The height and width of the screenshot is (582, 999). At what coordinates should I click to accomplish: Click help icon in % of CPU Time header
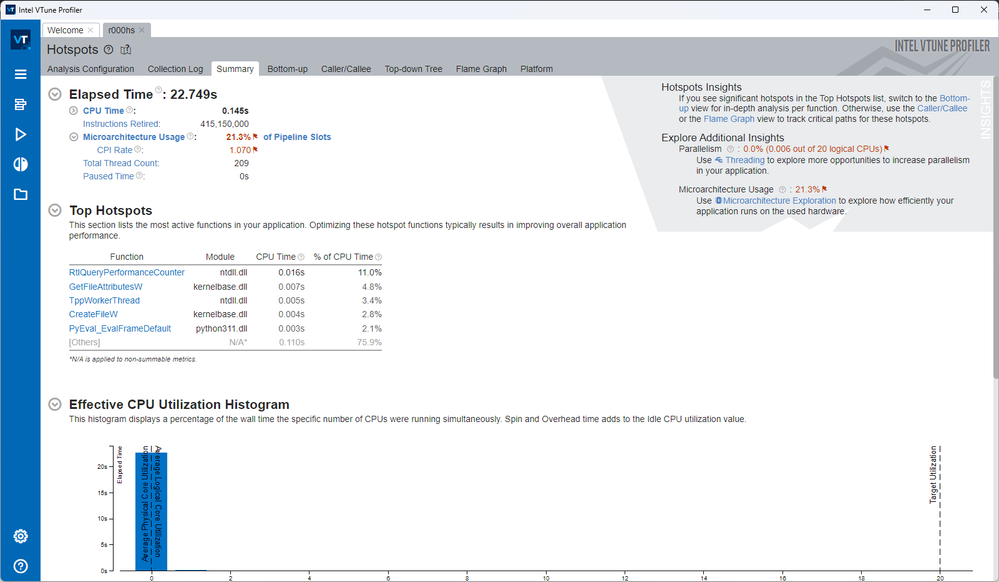point(378,257)
